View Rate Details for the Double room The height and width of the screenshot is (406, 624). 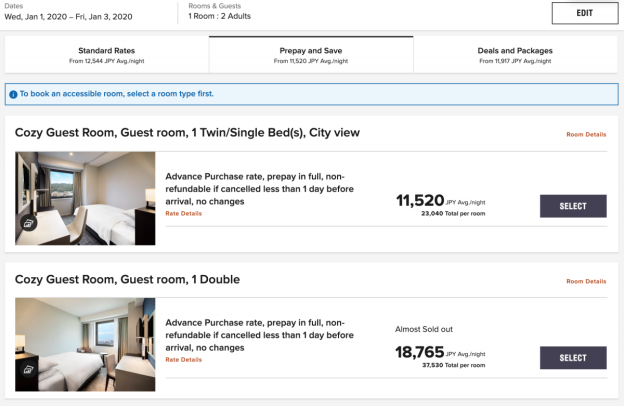[183, 359]
